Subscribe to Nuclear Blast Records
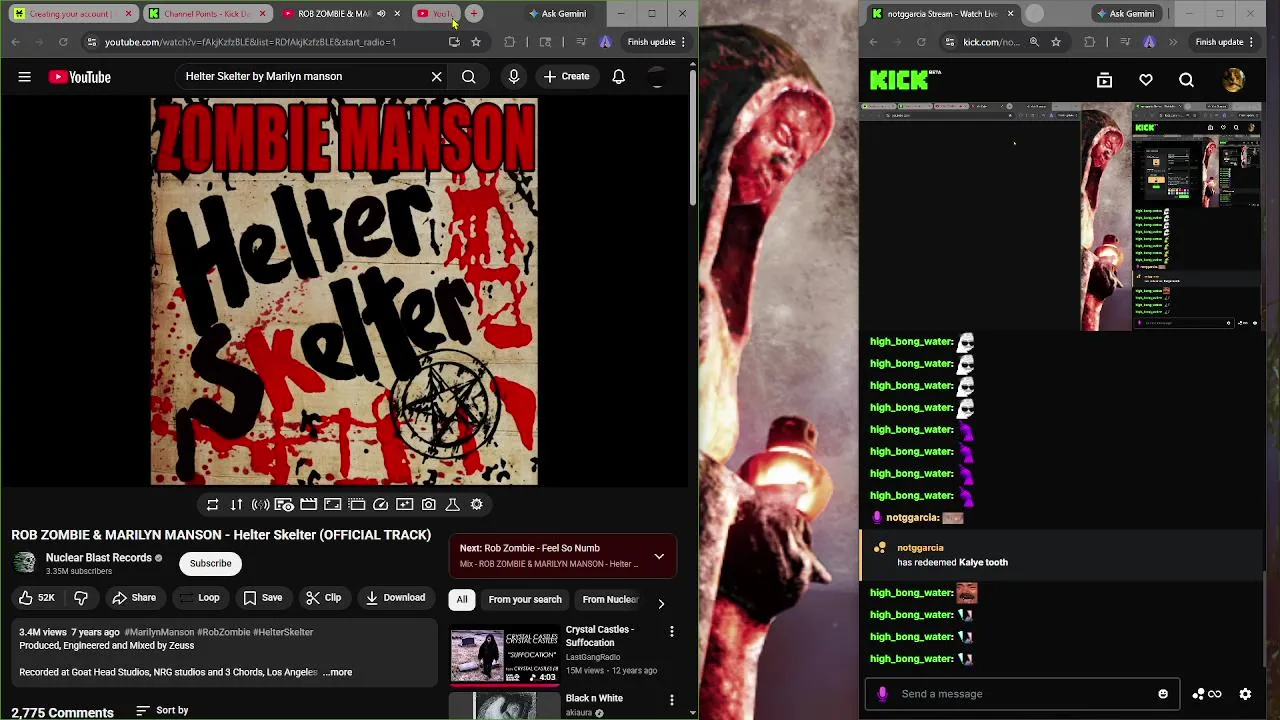1280x720 pixels. tap(210, 563)
